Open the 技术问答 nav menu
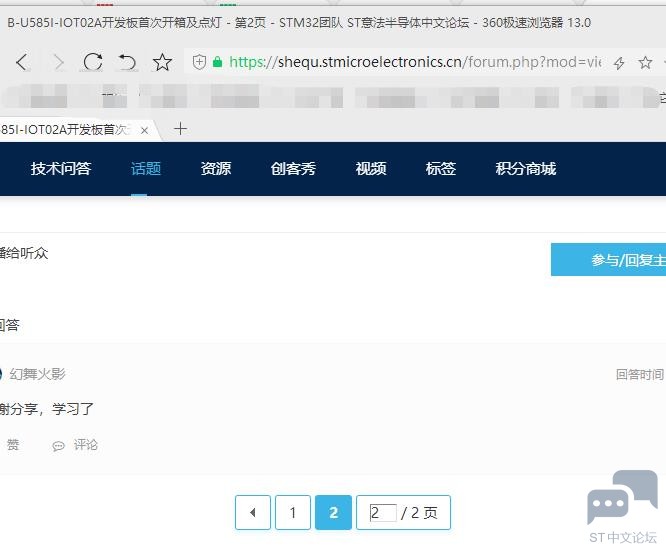Viewport: 666px width, 553px height. pyautogui.click(x=61, y=169)
